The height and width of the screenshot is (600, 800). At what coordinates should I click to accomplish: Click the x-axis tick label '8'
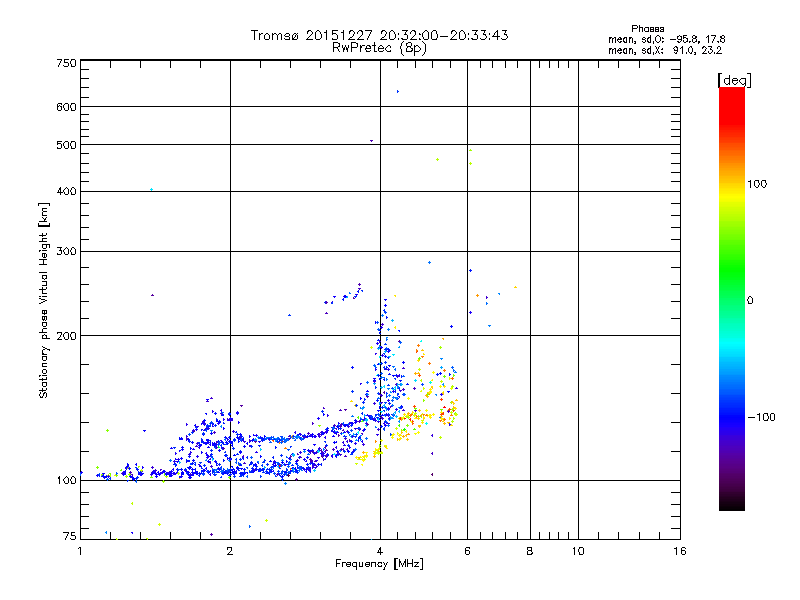530,551
